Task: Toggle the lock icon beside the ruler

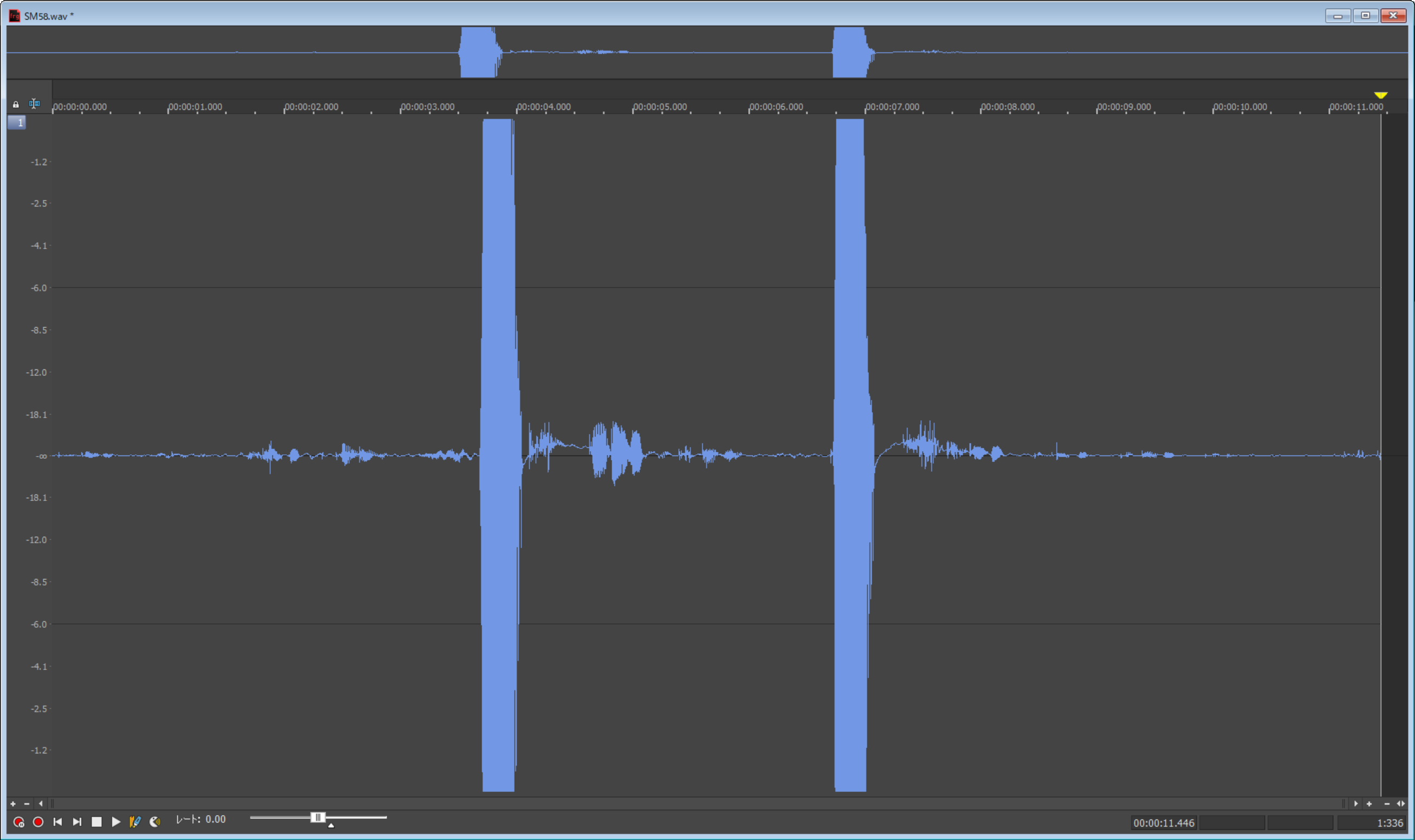Action: (x=16, y=104)
